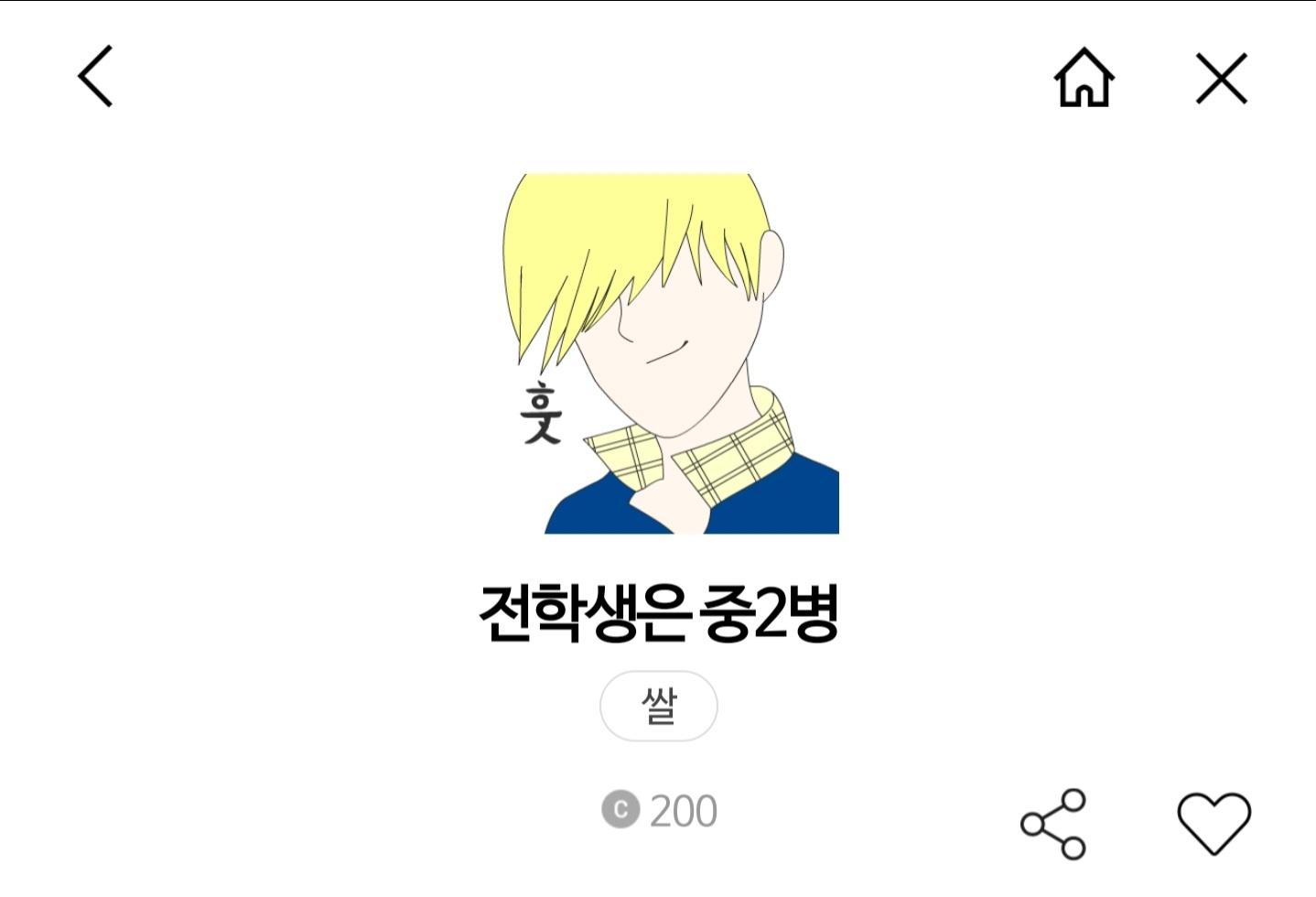Screen dimensions: 1316x897
Task: Share this emoticon using the share icon
Action: pos(1053,824)
